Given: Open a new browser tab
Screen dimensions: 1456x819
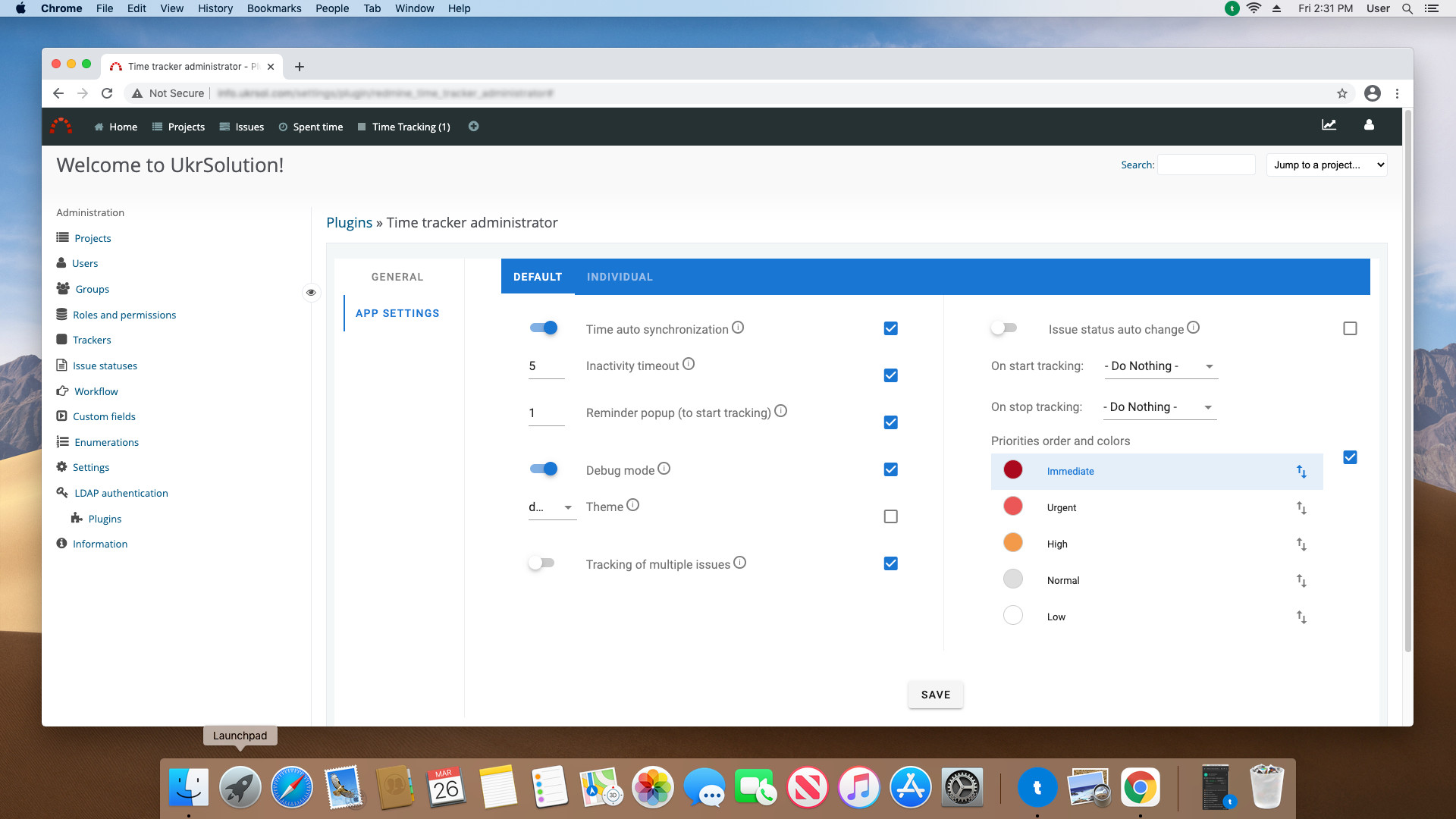Looking at the screenshot, I should pyautogui.click(x=300, y=67).
